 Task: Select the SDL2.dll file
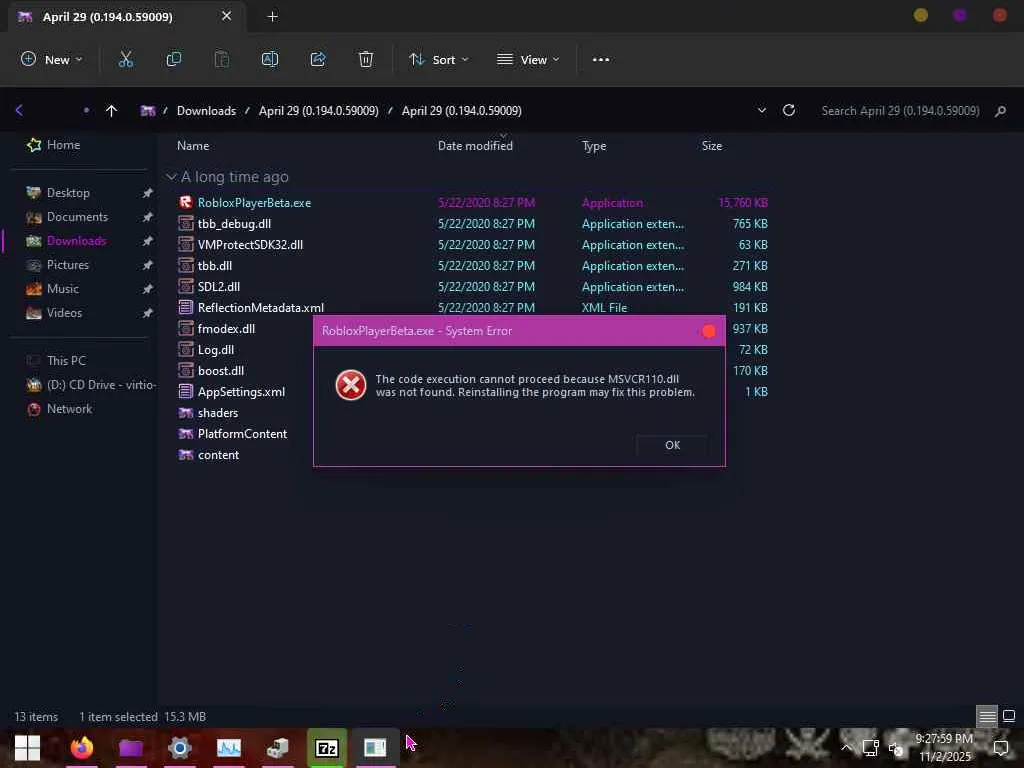[x=219, y=287]
